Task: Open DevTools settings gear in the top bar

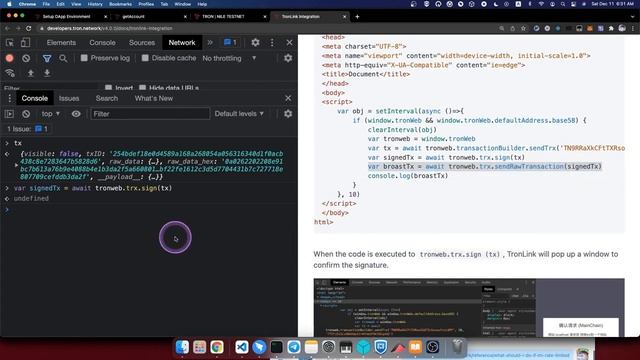Action: (256, 42)
